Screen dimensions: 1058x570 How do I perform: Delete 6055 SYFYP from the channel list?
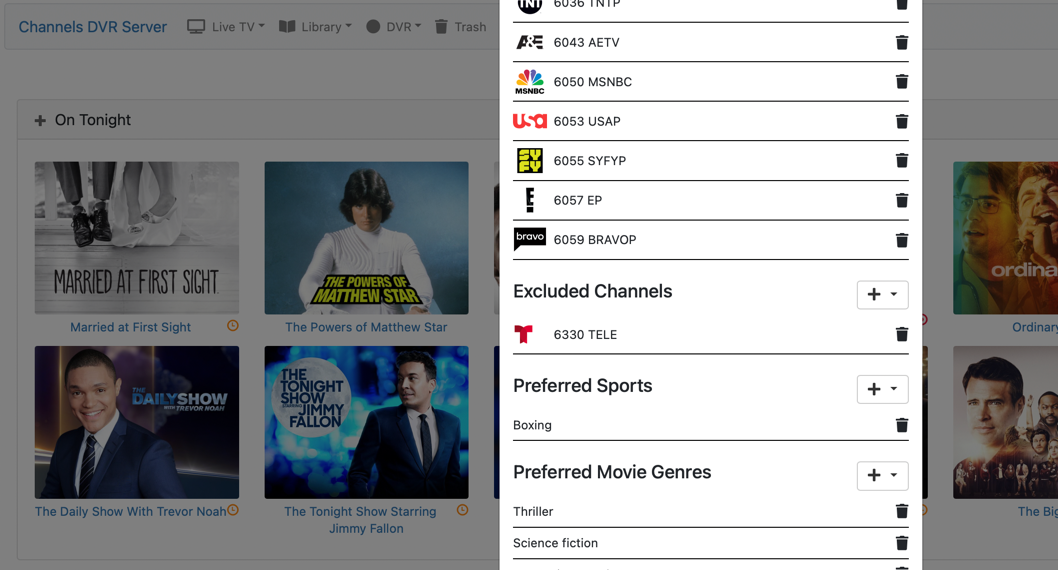901,161
